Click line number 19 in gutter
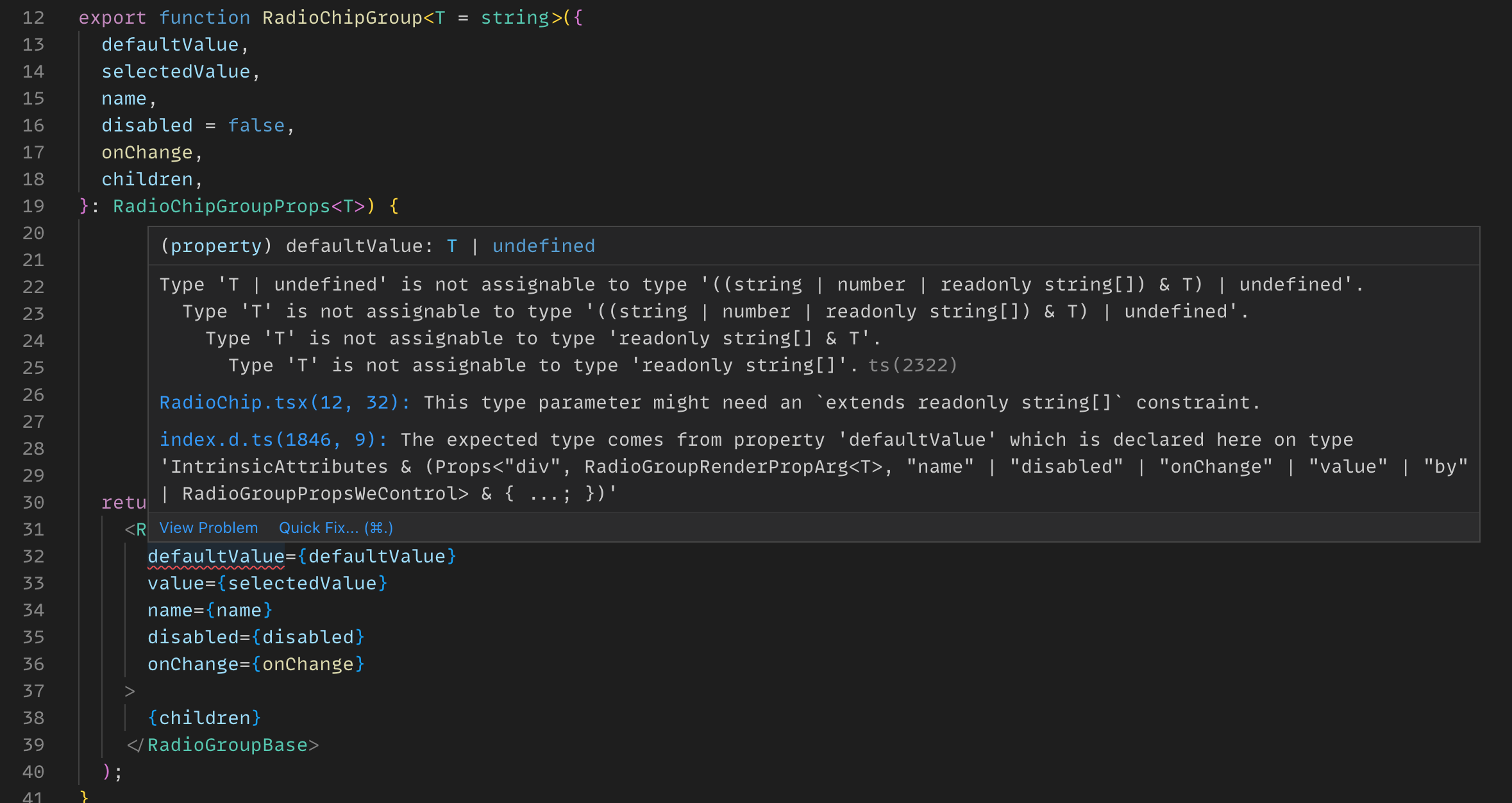The image size is (1512, 803). [33, 207]
